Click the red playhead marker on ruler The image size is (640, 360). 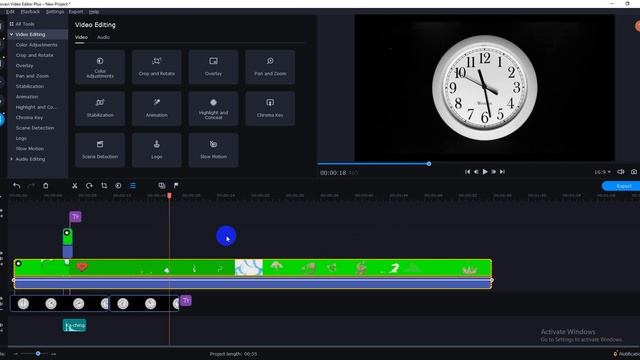point(169,196)
